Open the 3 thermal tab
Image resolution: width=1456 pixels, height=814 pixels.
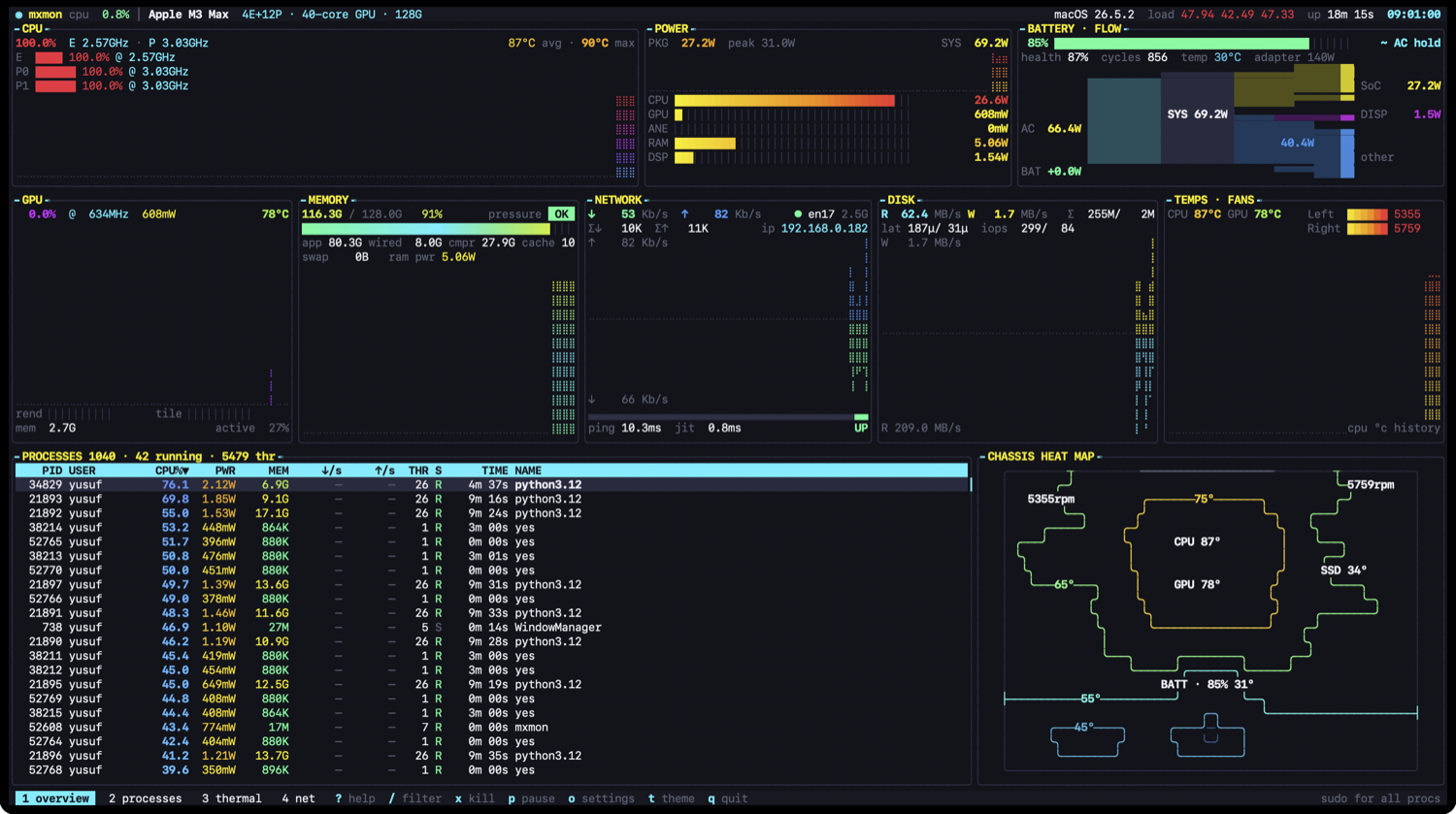tap(231, 798)
